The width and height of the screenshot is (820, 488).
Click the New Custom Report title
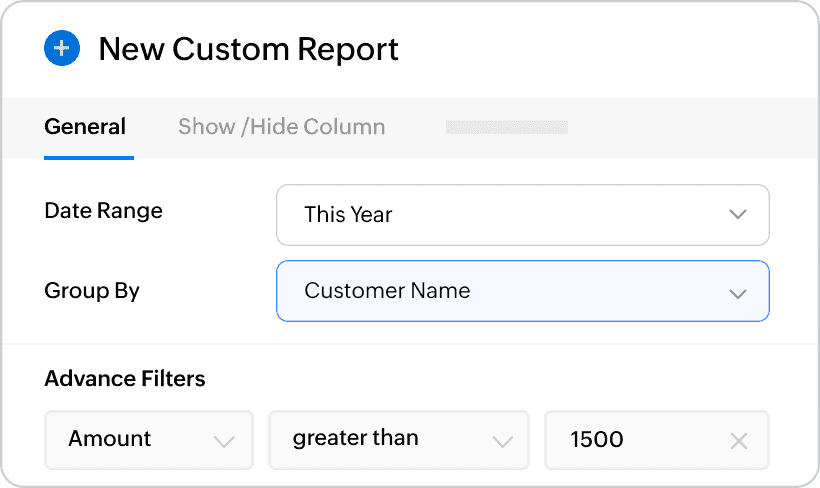248,49
